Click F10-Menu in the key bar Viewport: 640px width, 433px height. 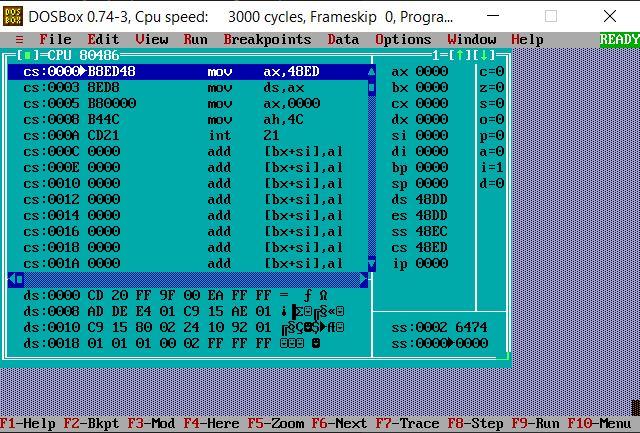tap(599, 424)
